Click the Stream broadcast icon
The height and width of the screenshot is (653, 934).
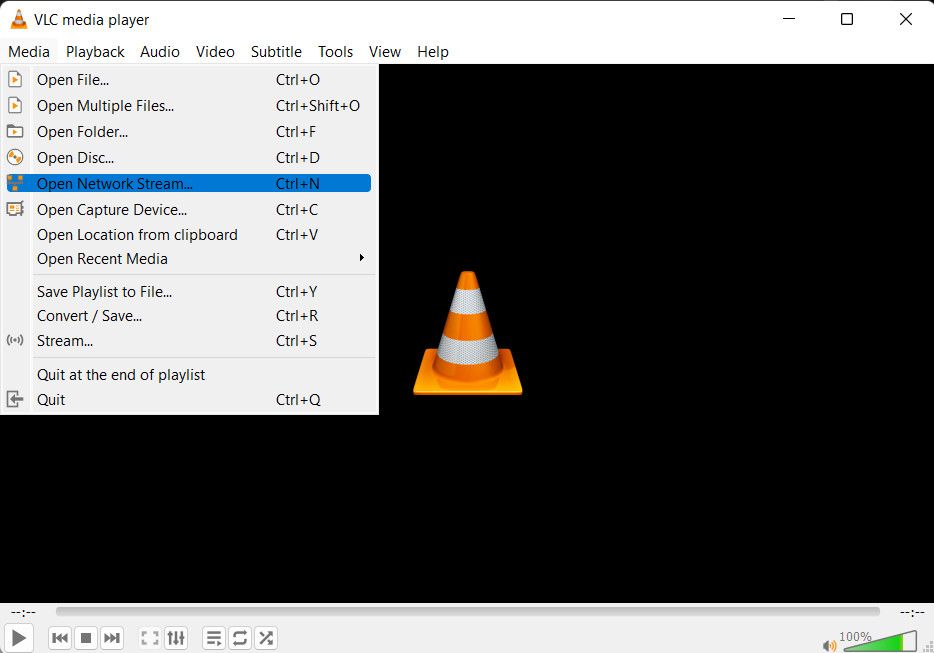(15, 341)
